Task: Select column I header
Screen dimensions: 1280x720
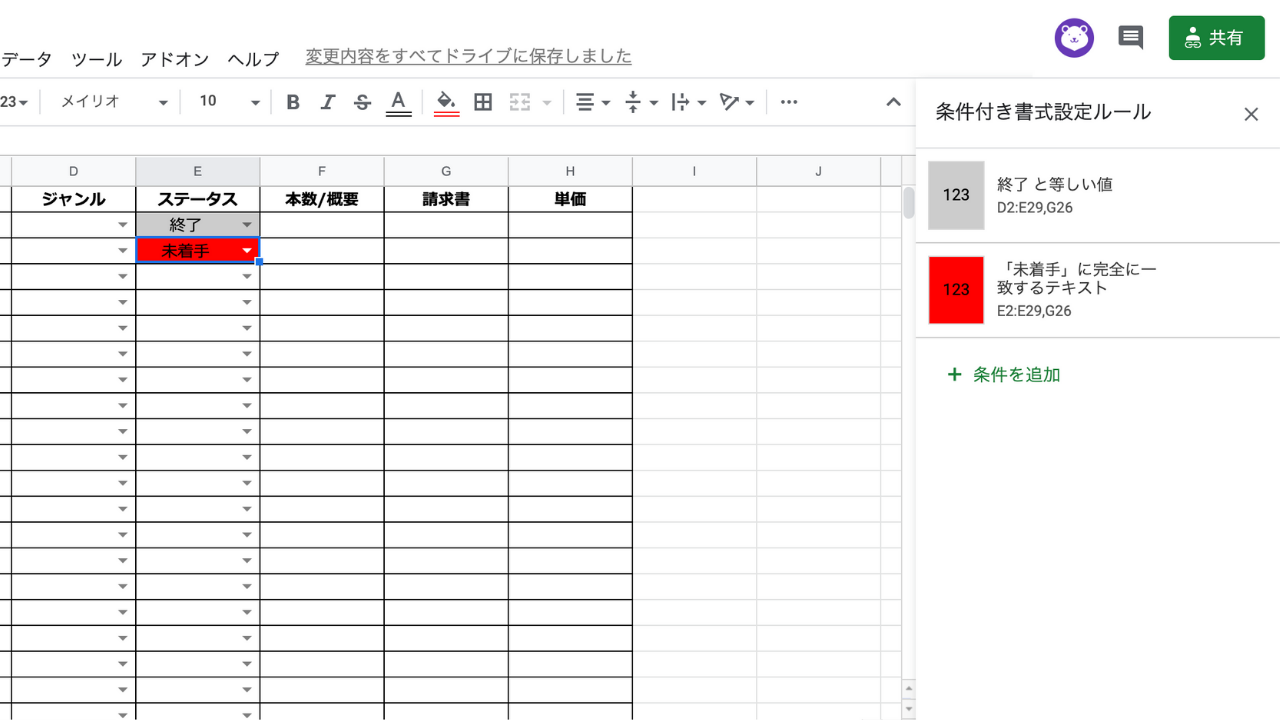Action: click(x=694, y=171)
